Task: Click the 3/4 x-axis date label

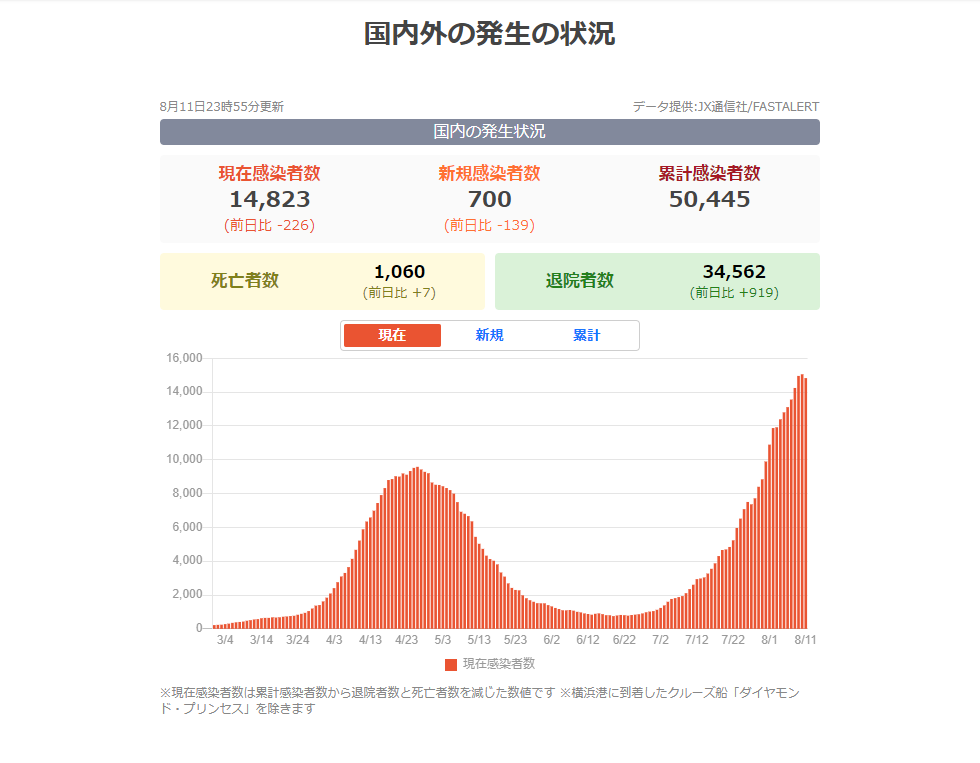Action: [224, 640]
